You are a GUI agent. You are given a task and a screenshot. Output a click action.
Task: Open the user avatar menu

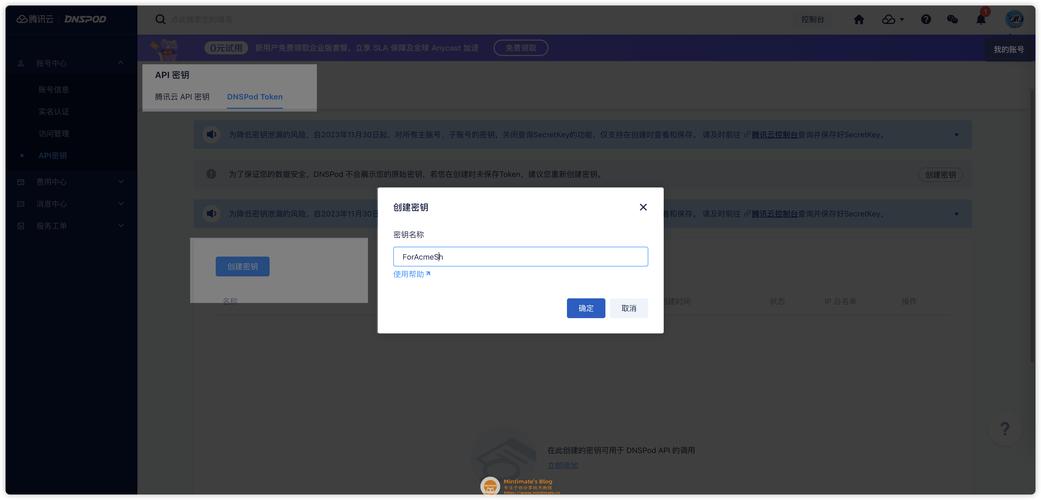(1014, 19)
